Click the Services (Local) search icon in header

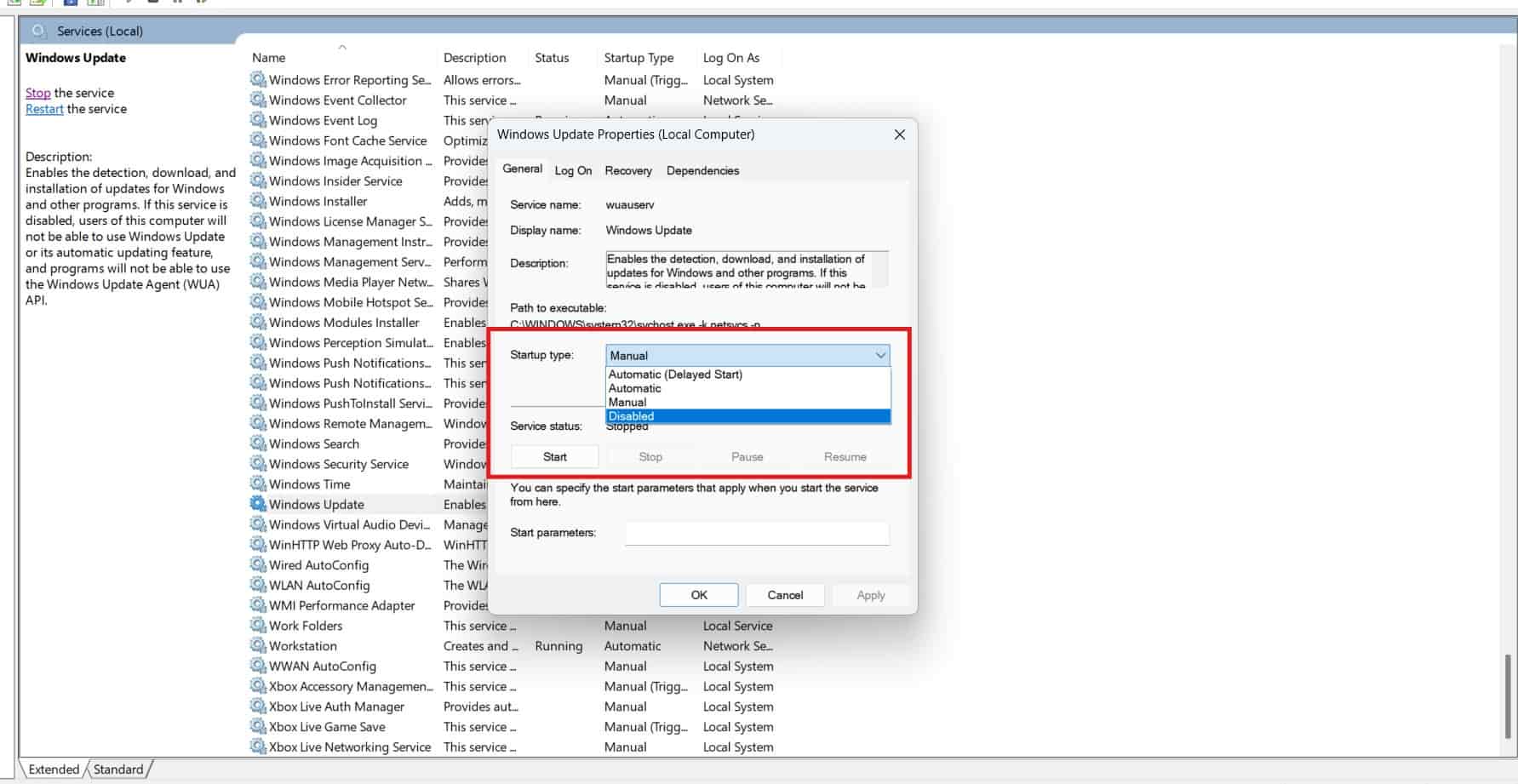[38, 31]
